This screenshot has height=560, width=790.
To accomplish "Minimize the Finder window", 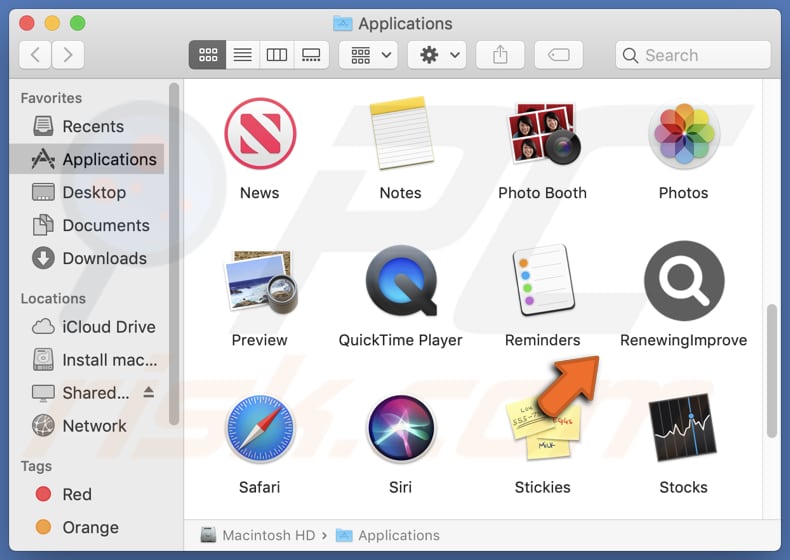I will (52, 23).
